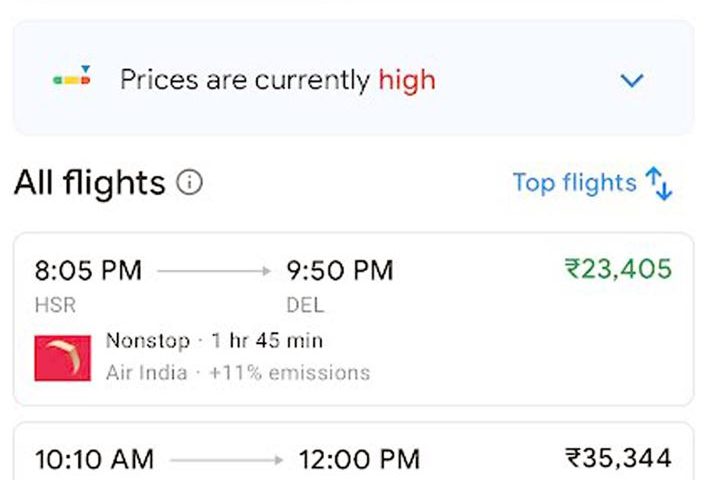
Task: Click the 8:05 PM departure time
Action: (x=88, y=270)
